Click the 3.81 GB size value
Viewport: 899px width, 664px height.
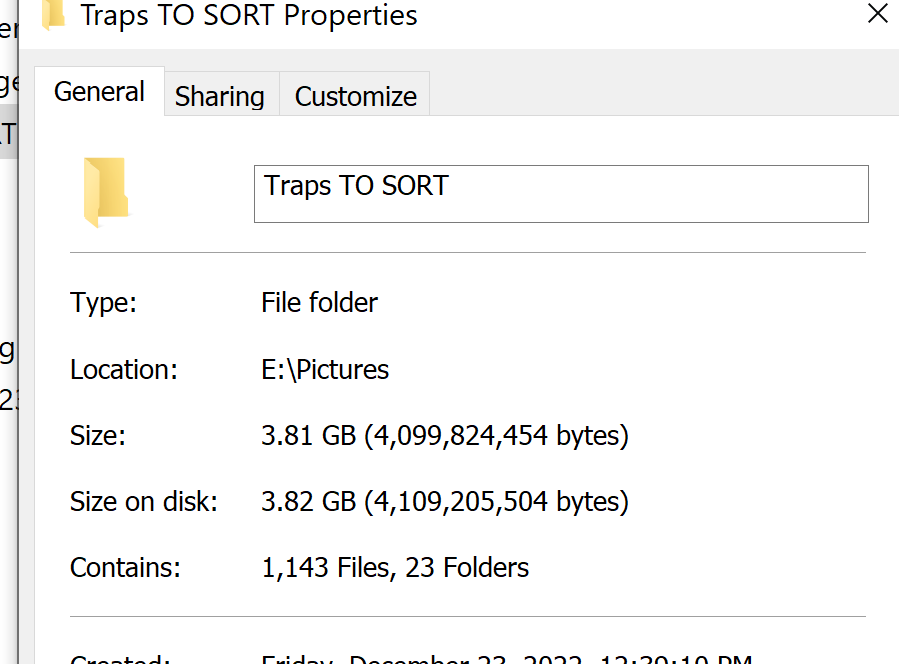tap(307, 435)
